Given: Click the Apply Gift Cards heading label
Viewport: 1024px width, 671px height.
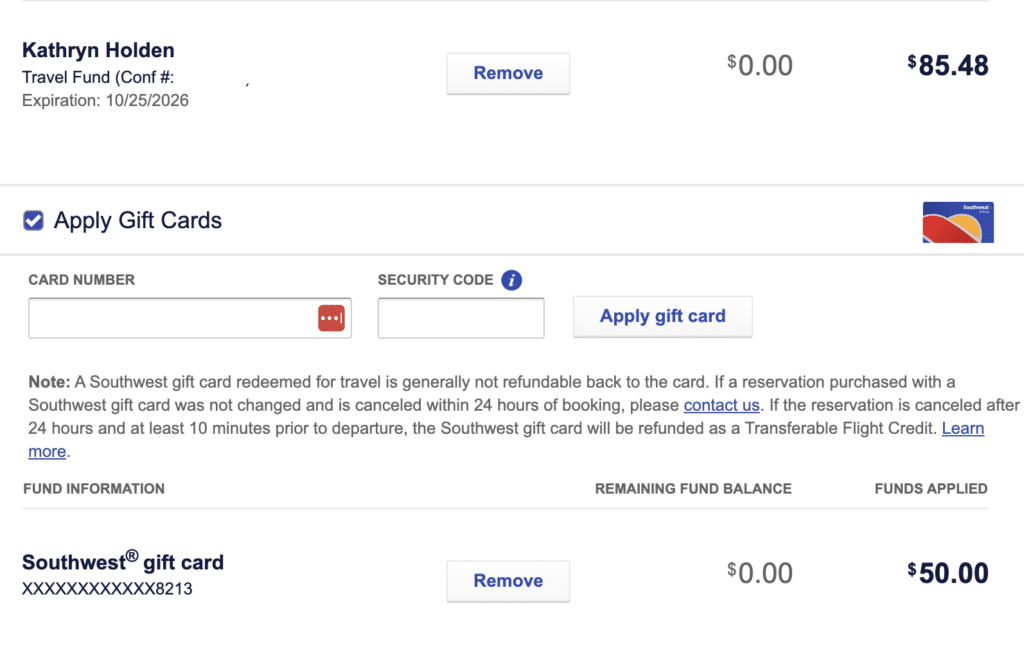Looking at the screenshot, I should 138,221.
